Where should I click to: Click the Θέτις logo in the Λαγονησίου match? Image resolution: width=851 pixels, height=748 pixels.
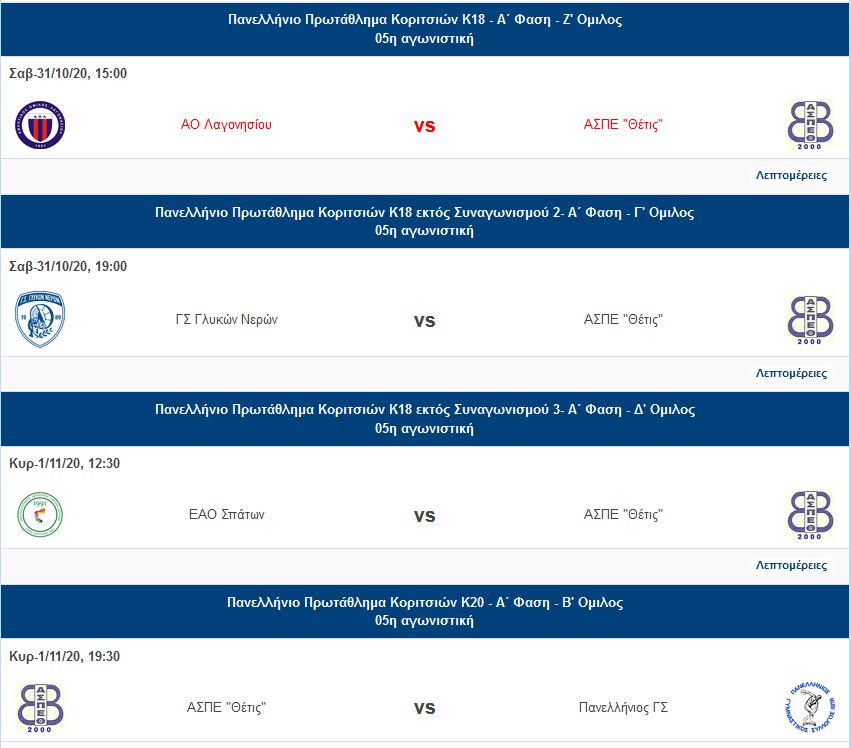click(810, 126)
